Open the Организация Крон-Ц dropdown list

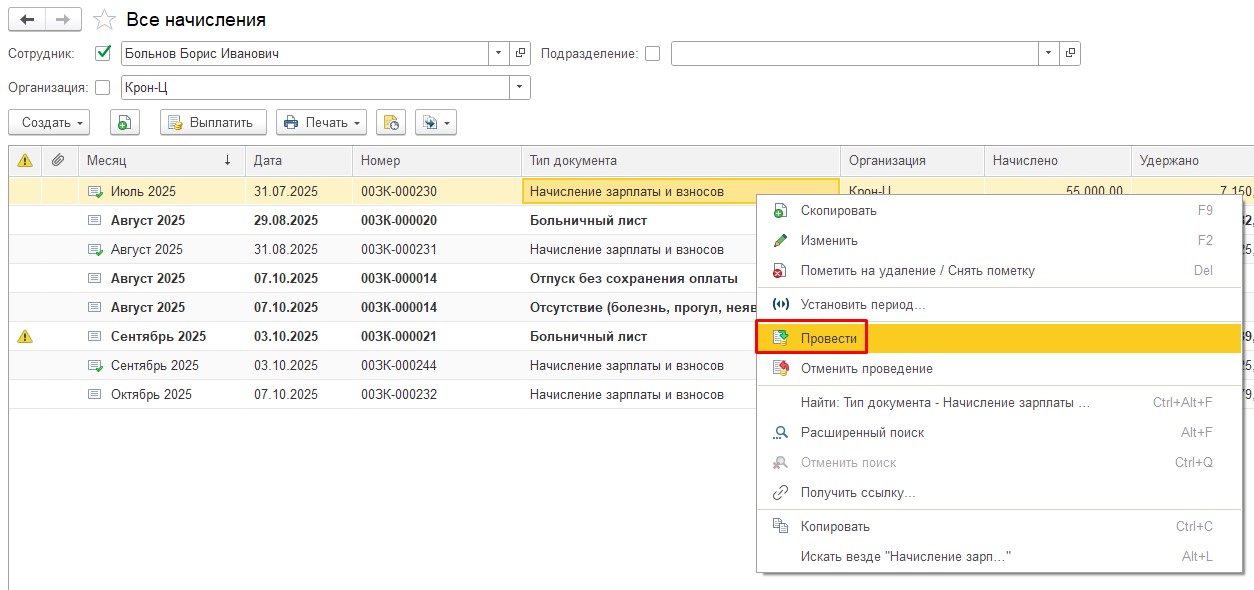(x=519, y=88)
